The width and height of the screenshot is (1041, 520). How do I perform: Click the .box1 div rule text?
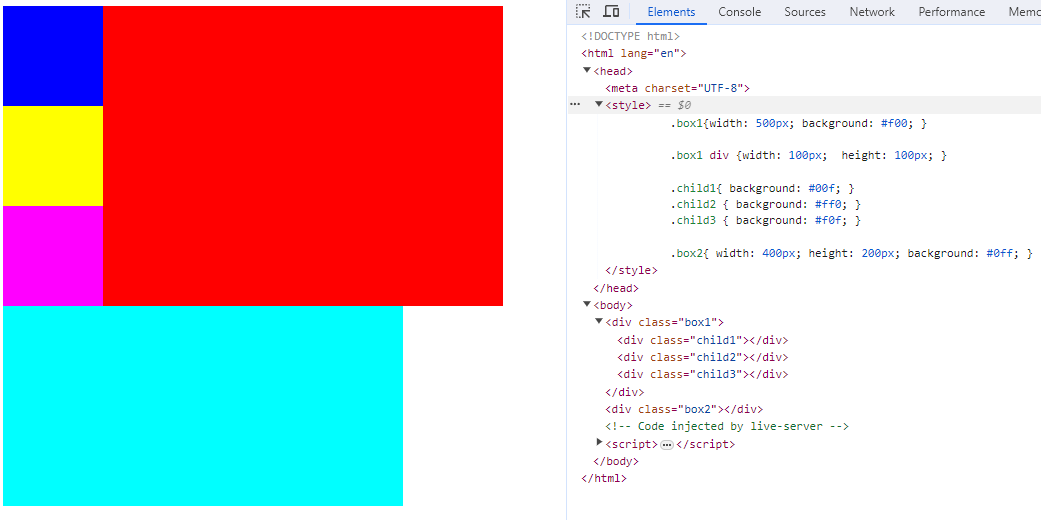(808, 155)
